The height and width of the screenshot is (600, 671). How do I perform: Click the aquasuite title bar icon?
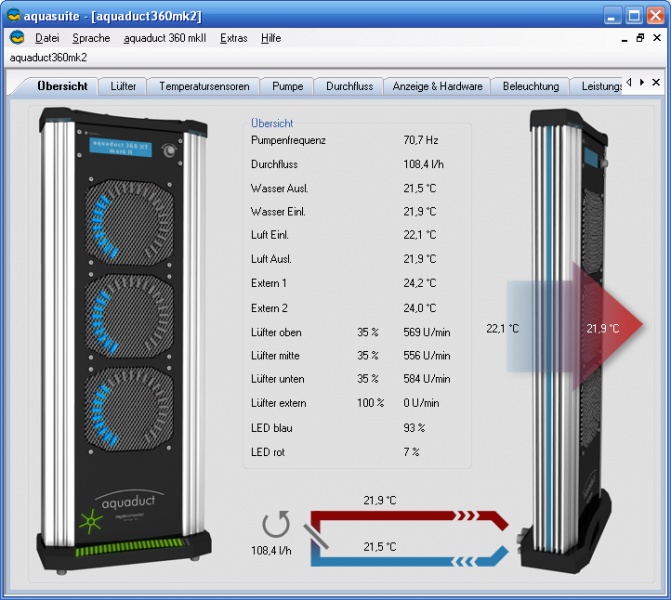[14, 15]
